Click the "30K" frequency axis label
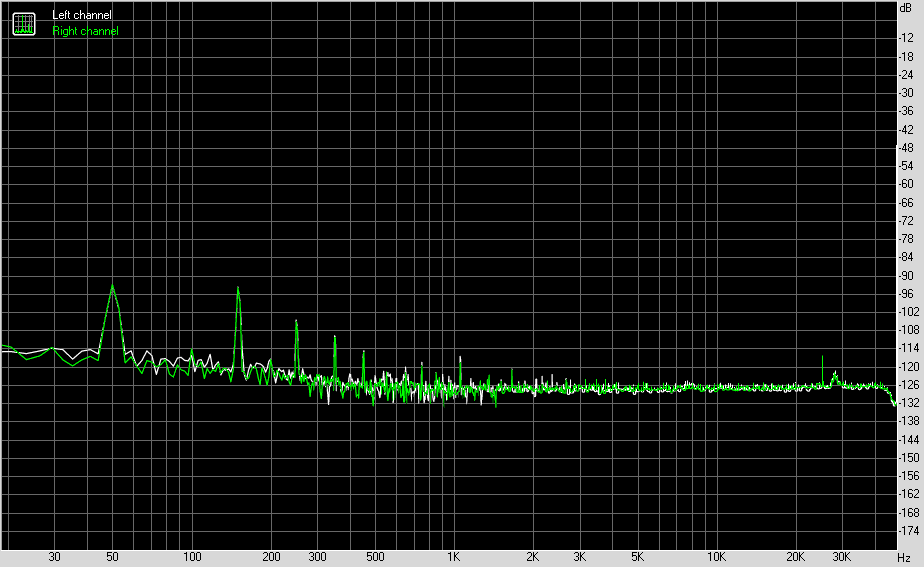The image size is (924, 567). 842,557
